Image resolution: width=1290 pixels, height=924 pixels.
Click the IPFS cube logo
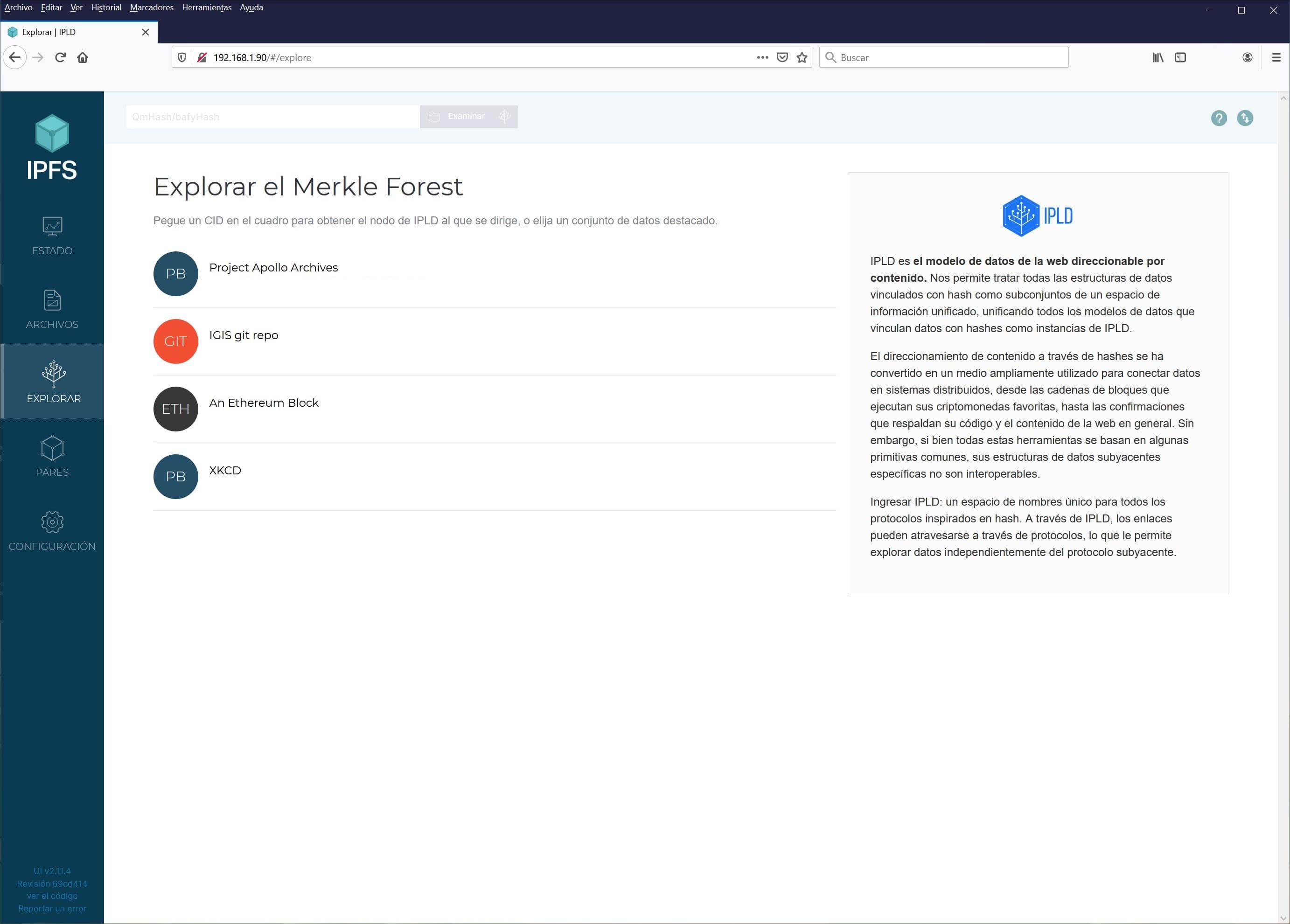(52, 133)
